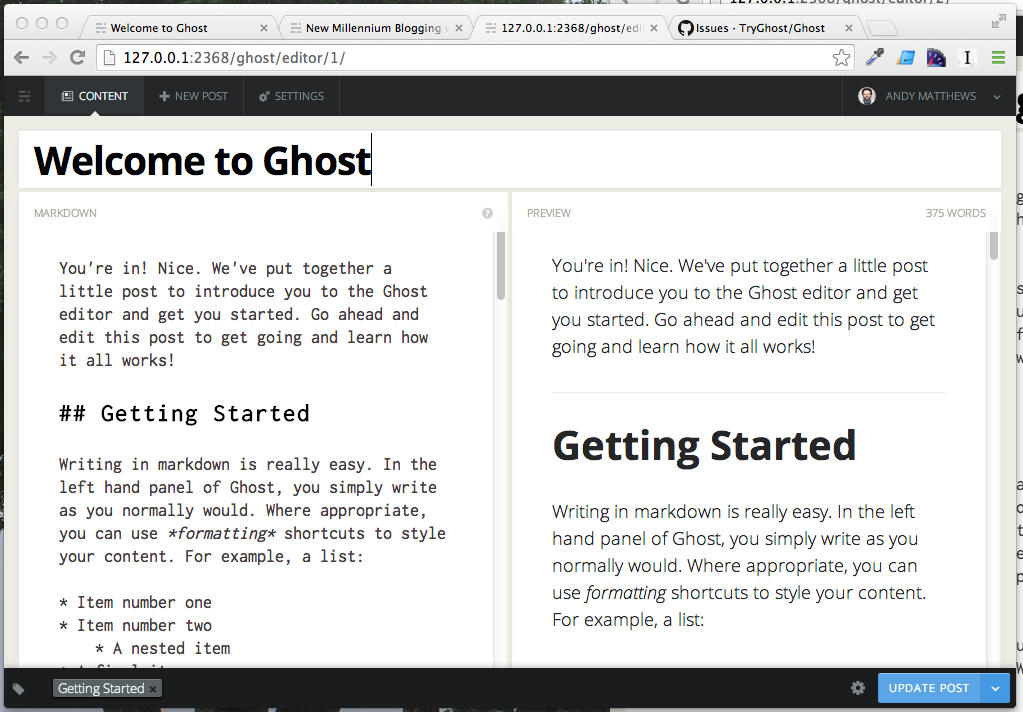Open Ghost Settings

(x=291, y=96)
